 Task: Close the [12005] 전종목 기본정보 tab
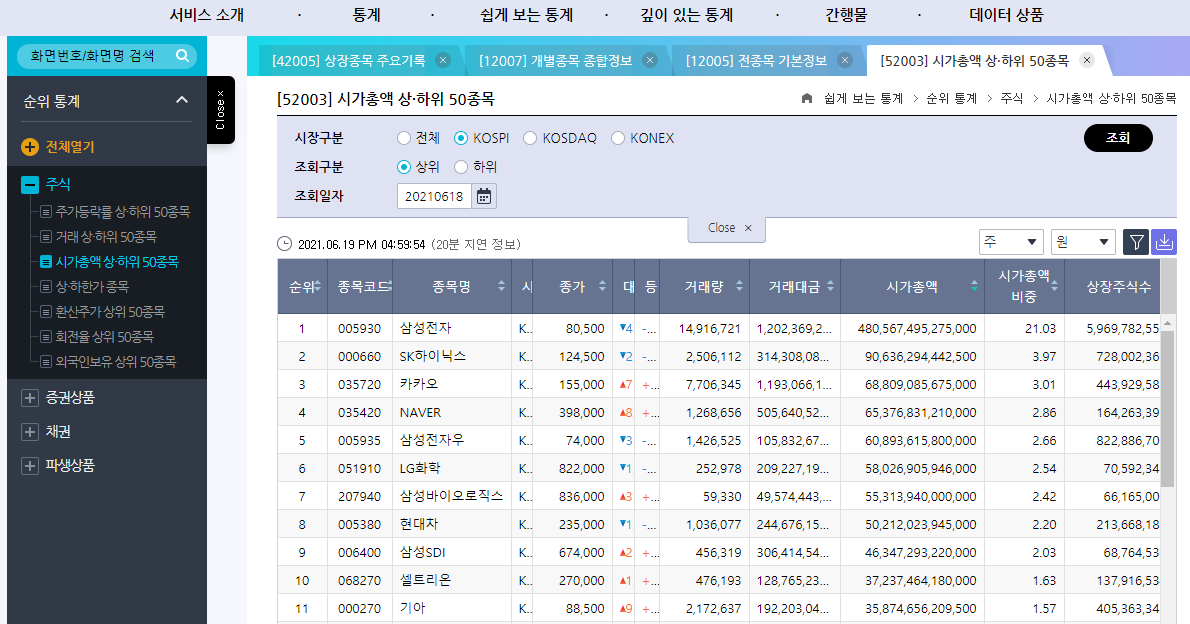tap(845, 61)
